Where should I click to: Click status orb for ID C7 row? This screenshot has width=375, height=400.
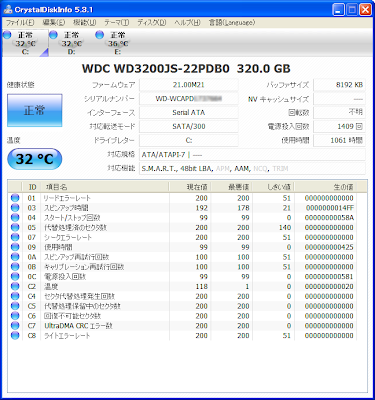click(15, 326)
